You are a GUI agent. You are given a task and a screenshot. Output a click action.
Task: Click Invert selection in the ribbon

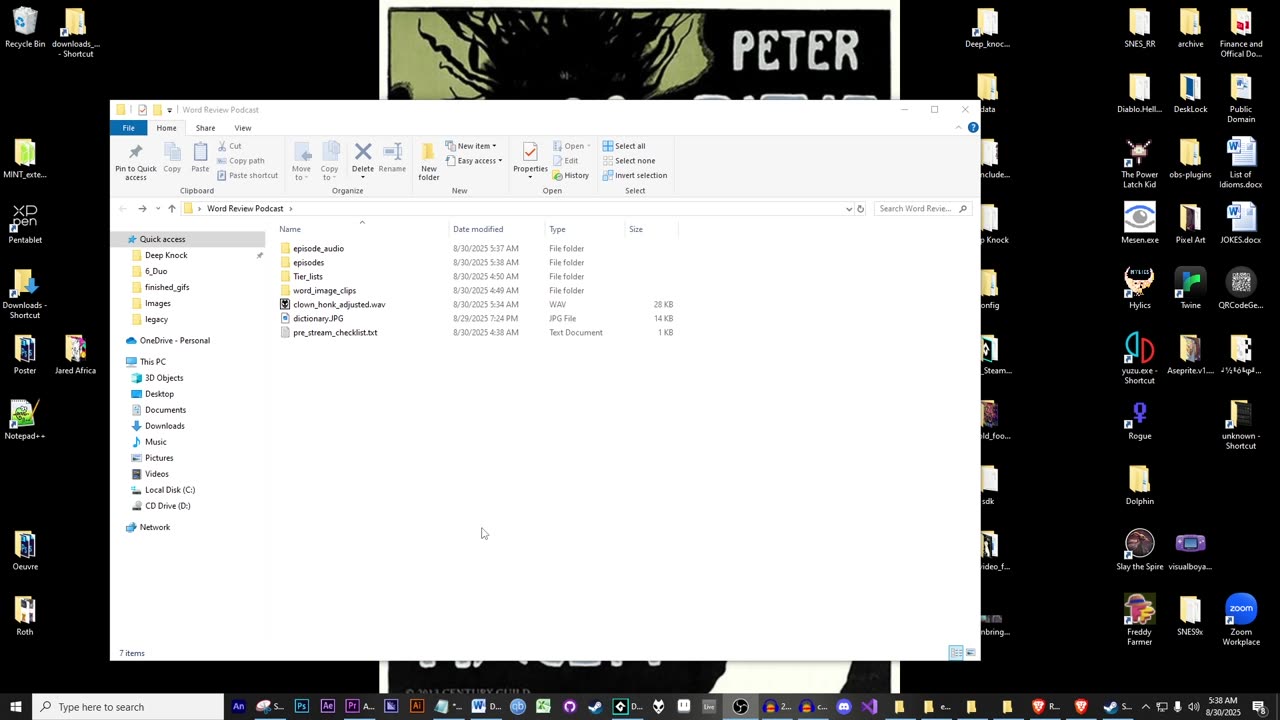point(634,176)
